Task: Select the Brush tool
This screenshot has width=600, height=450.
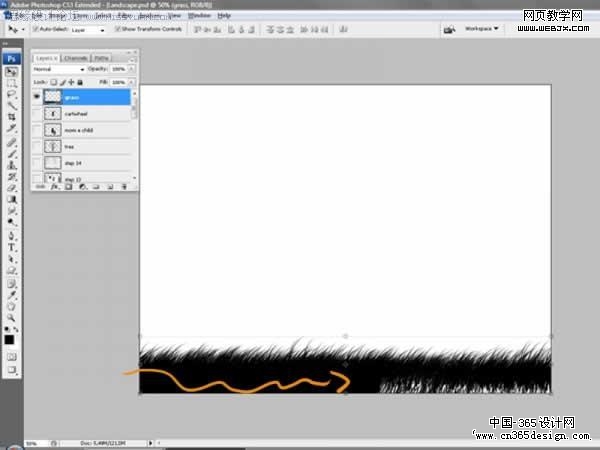Action: click(x=11, y=154)
